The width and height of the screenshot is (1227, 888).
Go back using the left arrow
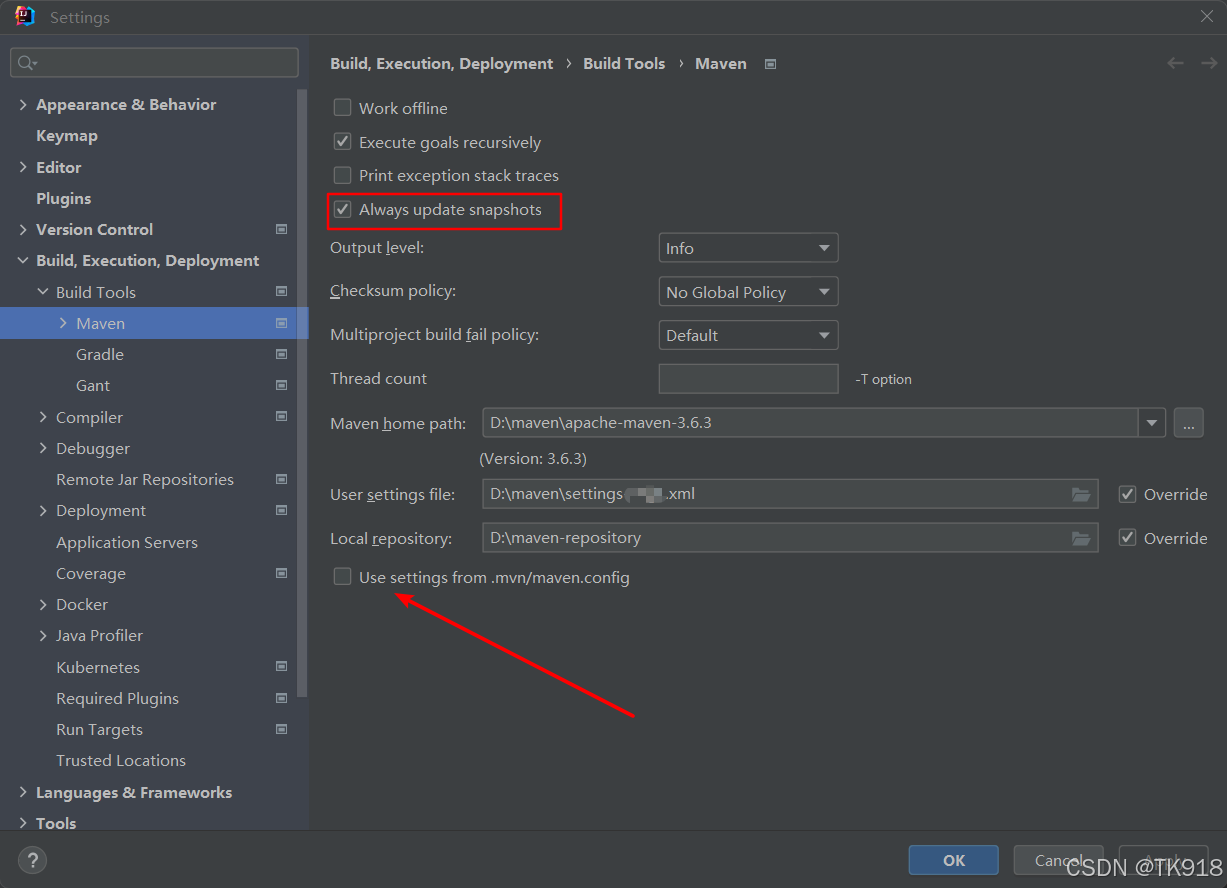[x=1175, y=63]
